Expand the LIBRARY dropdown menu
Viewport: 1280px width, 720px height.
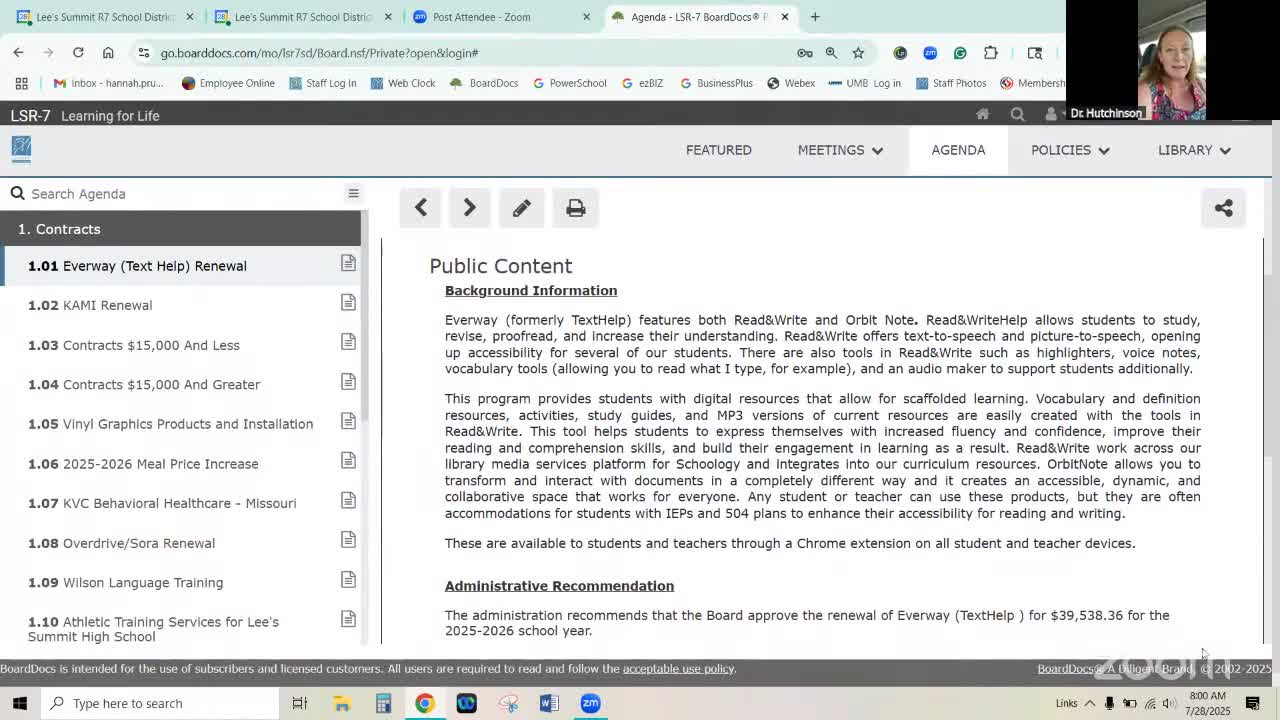click(x=1194, y=150)
